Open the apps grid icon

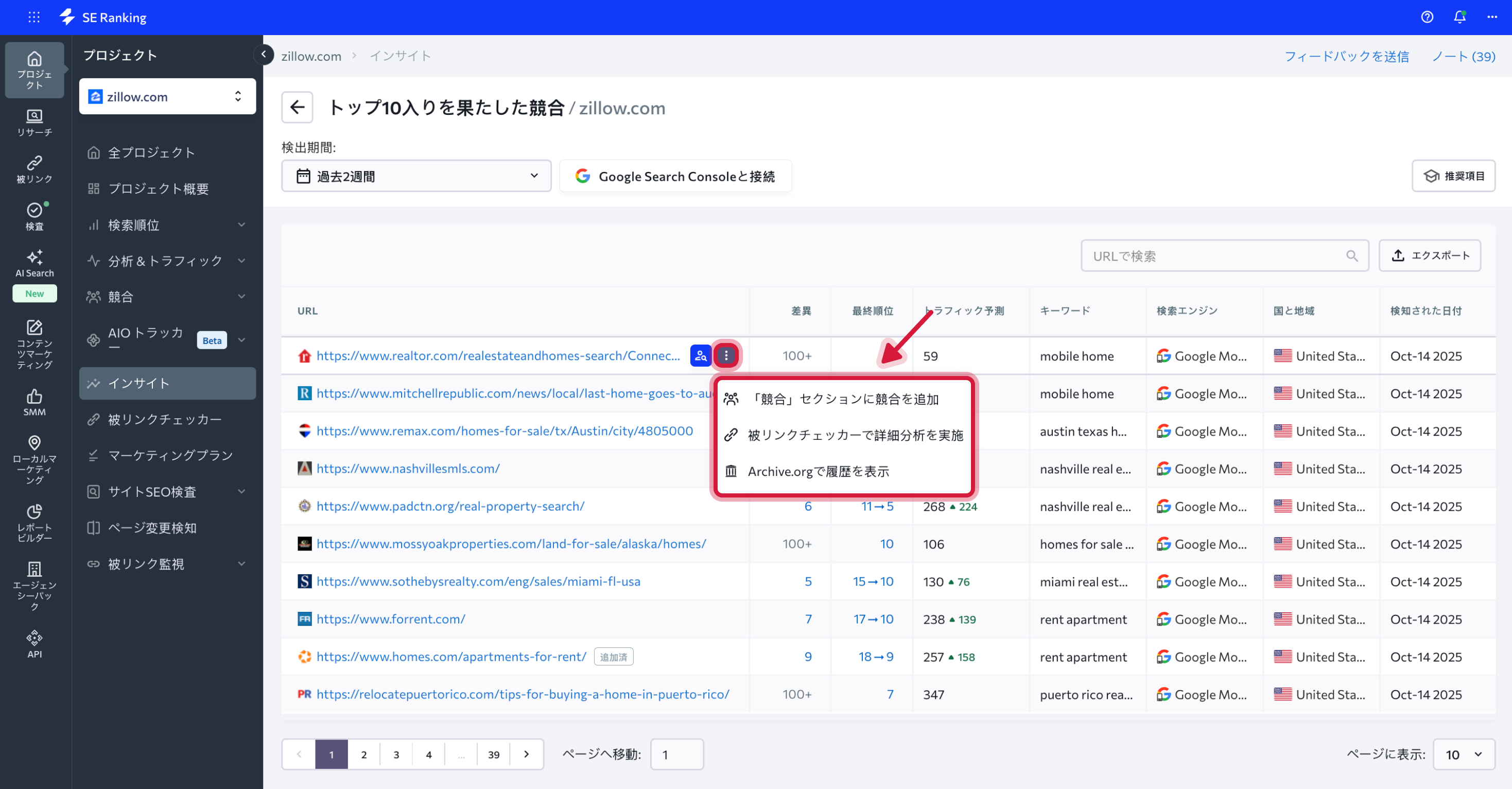[34, 17]
